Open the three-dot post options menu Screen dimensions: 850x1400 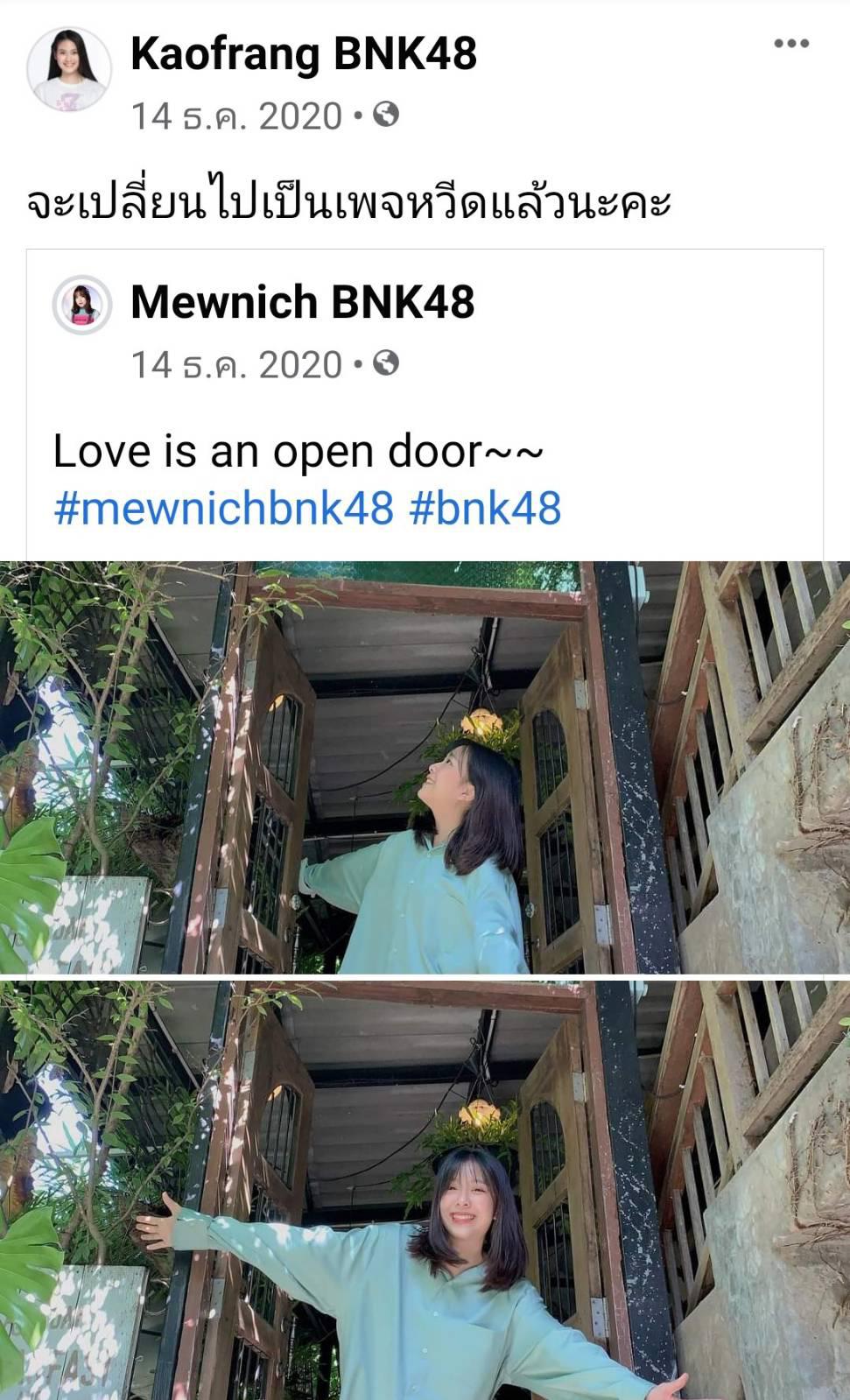click(x=791, y=43)
